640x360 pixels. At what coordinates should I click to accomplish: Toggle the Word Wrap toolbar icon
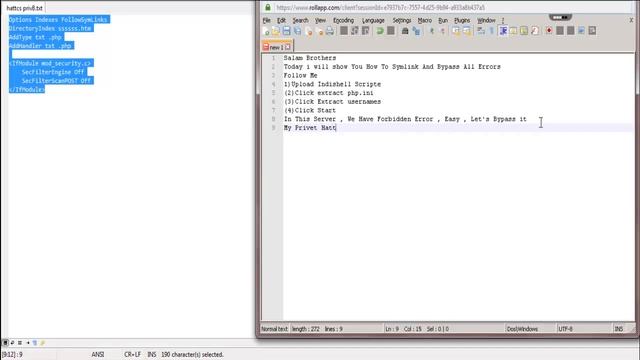[x=481, y=31]
